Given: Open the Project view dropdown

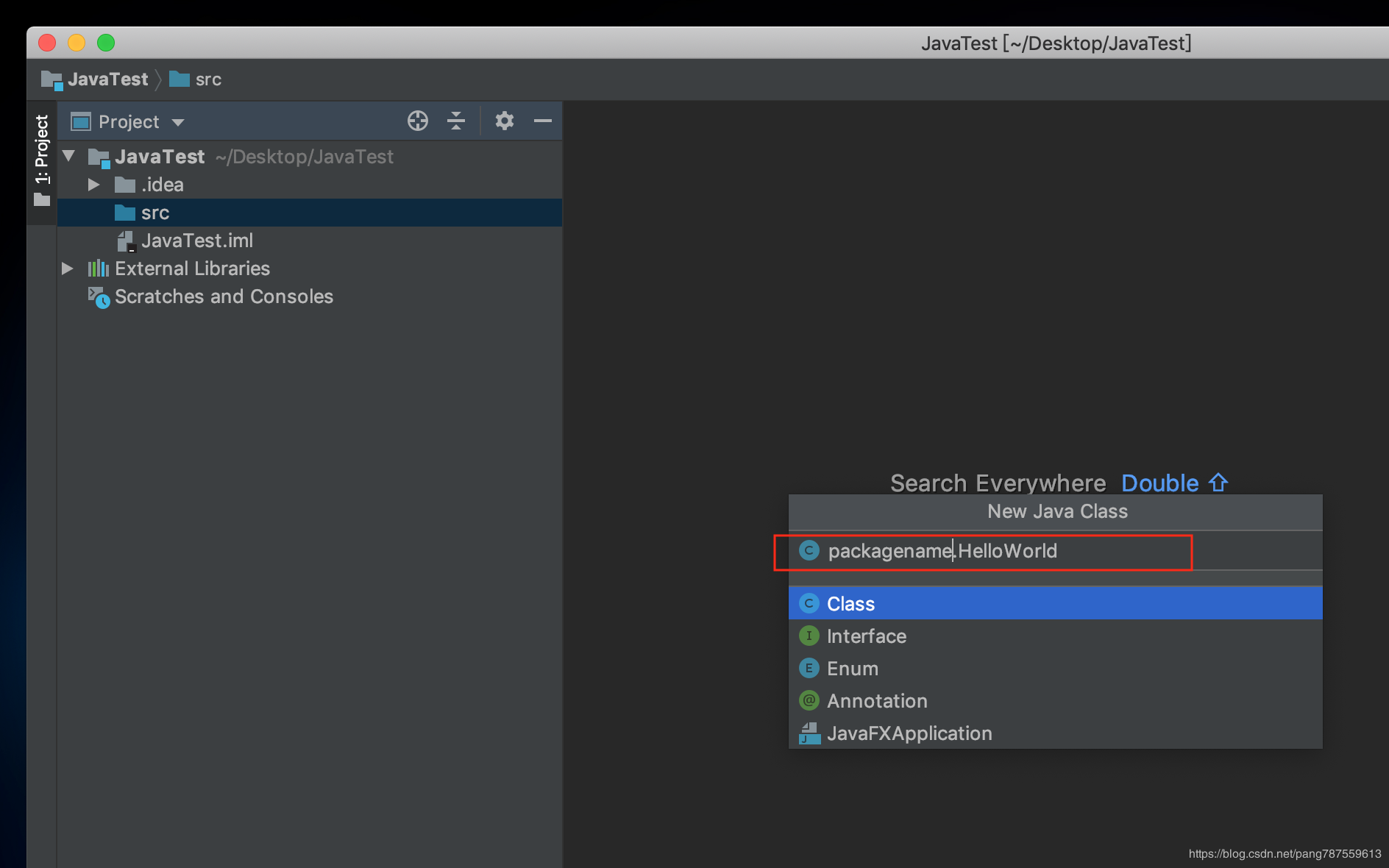Looking at the screenshot, I should coord(178,122).
